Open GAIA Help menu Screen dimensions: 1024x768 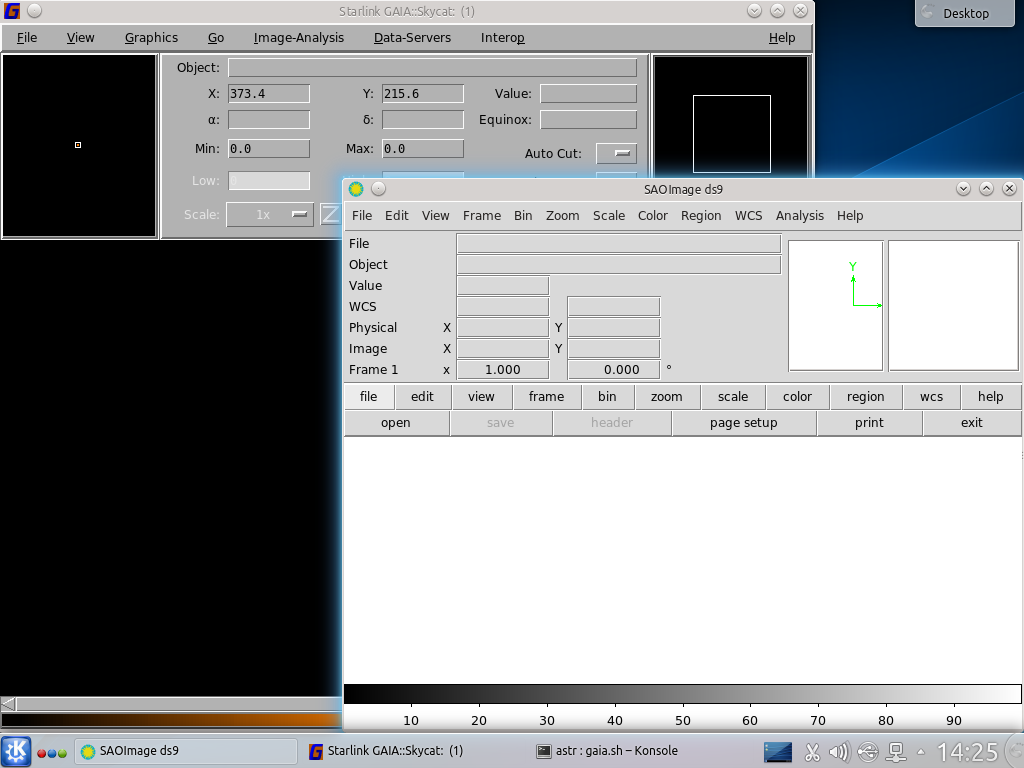(782, 38)
